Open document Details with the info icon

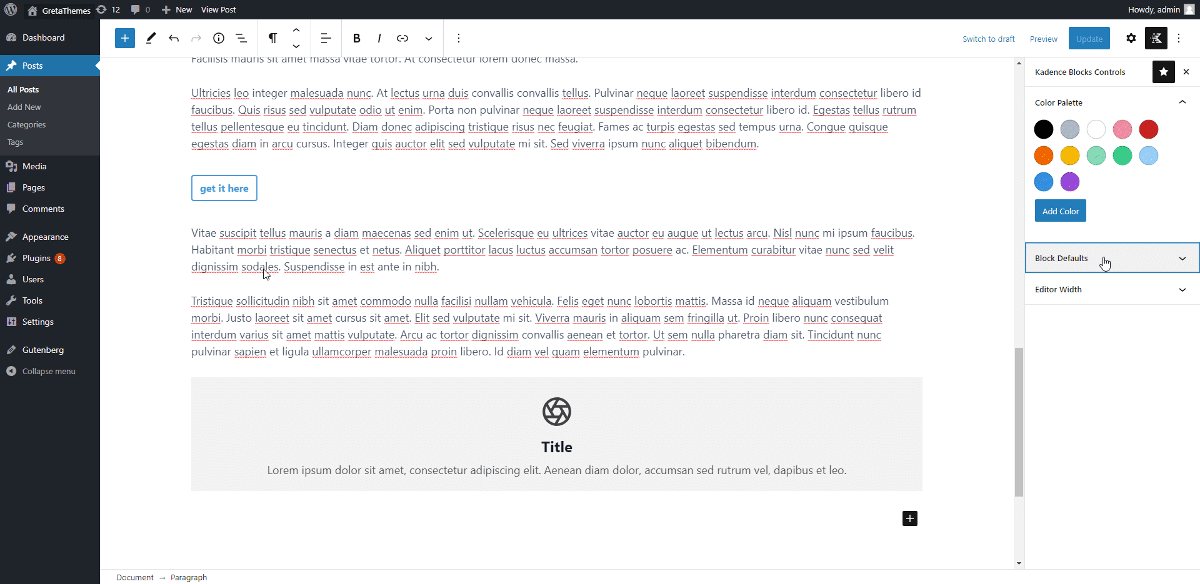point(218,38)
